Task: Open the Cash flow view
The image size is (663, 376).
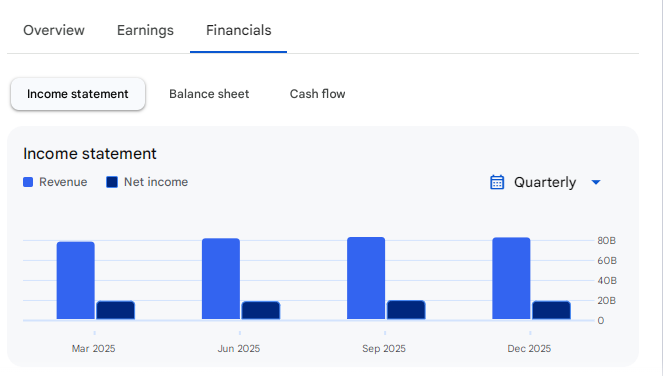Action: tap(317, 94)
